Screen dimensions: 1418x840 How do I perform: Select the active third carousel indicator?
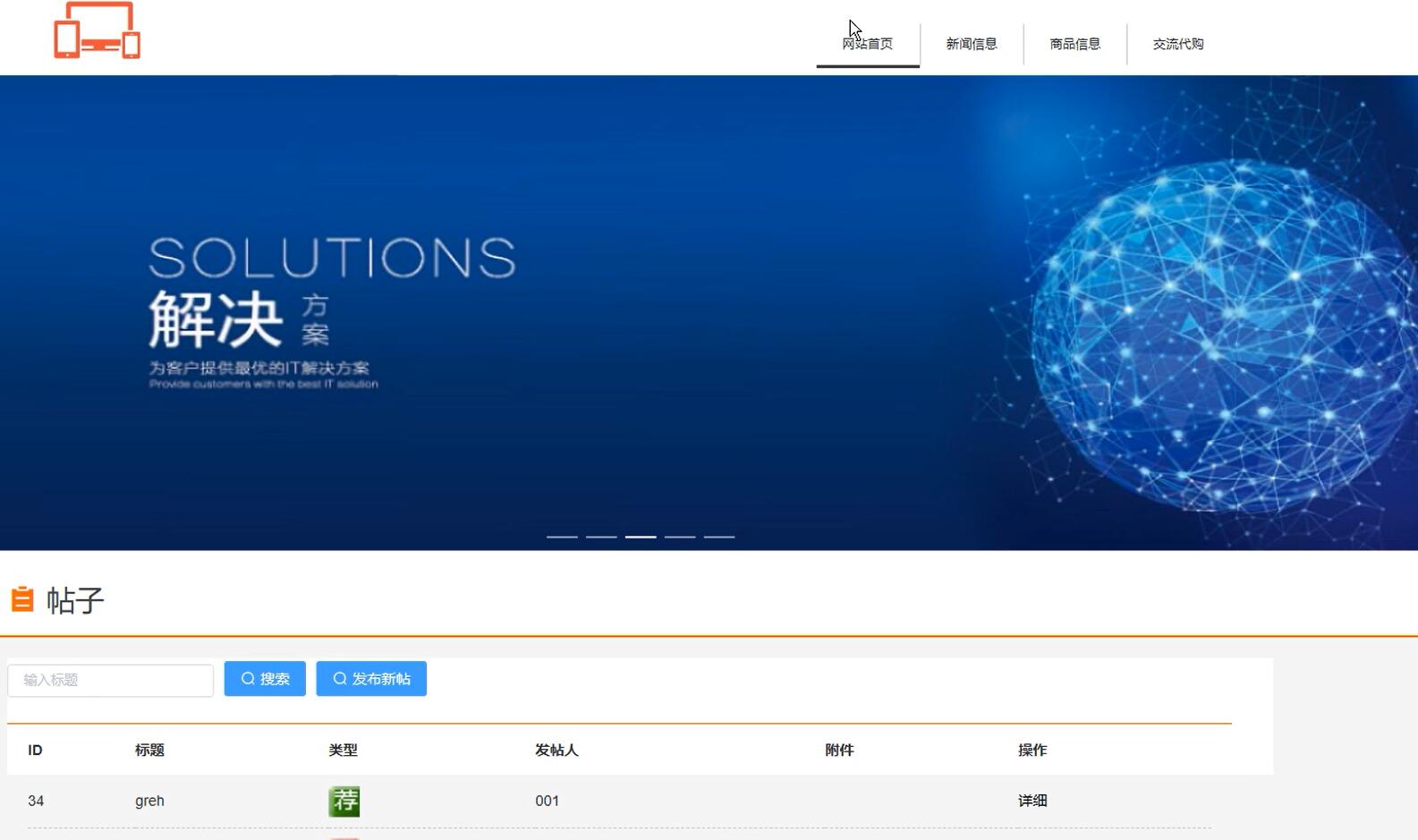(x=641, y=537)
